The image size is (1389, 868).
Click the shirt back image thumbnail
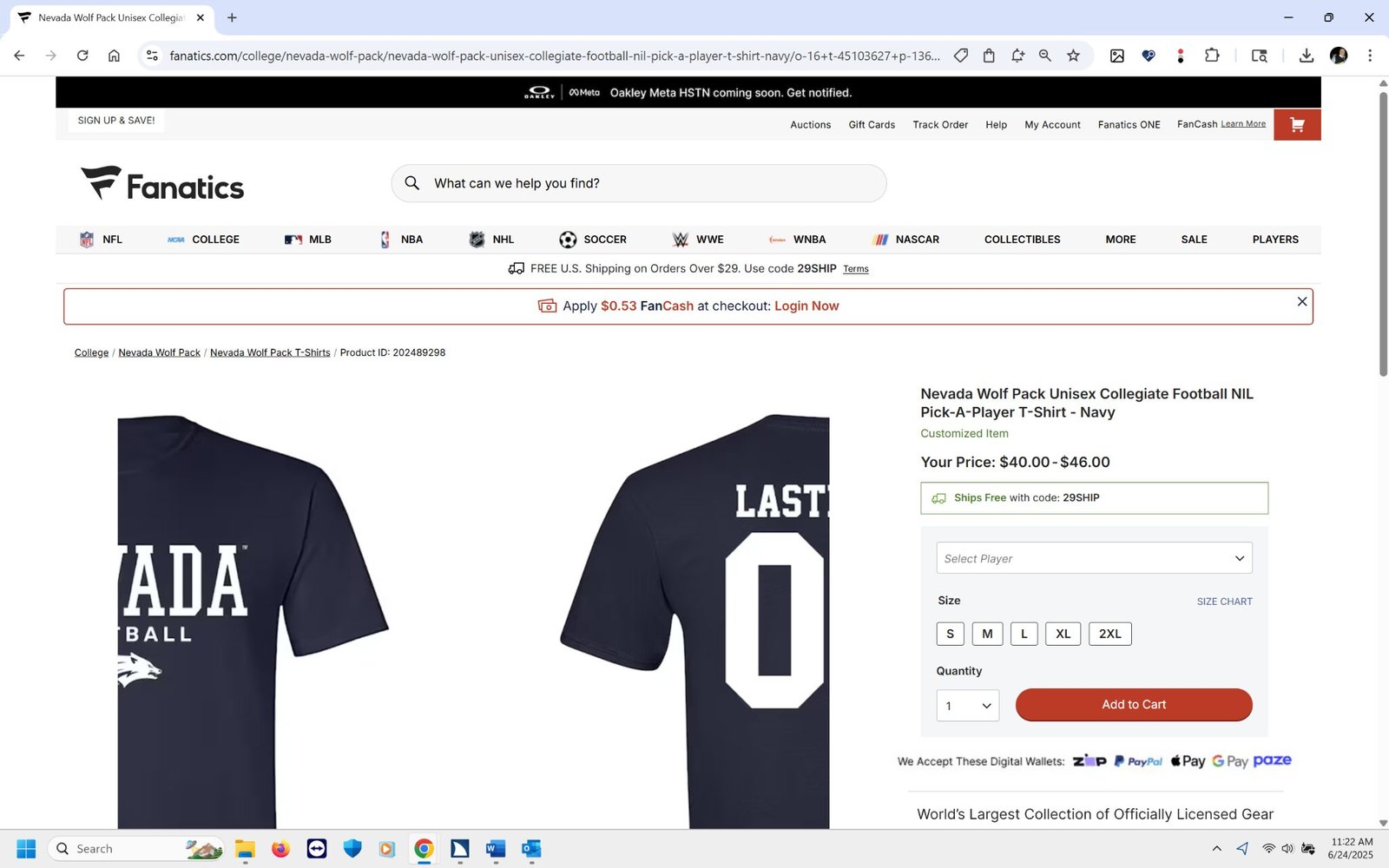tap(694, 621)
